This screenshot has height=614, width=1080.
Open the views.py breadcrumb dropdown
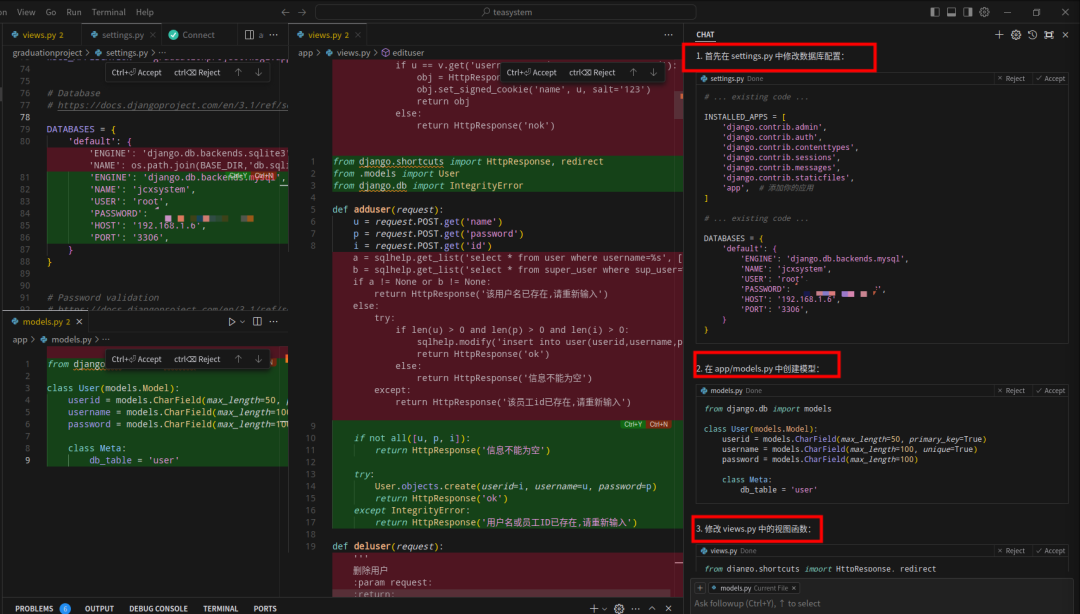(x=353, y=52)
